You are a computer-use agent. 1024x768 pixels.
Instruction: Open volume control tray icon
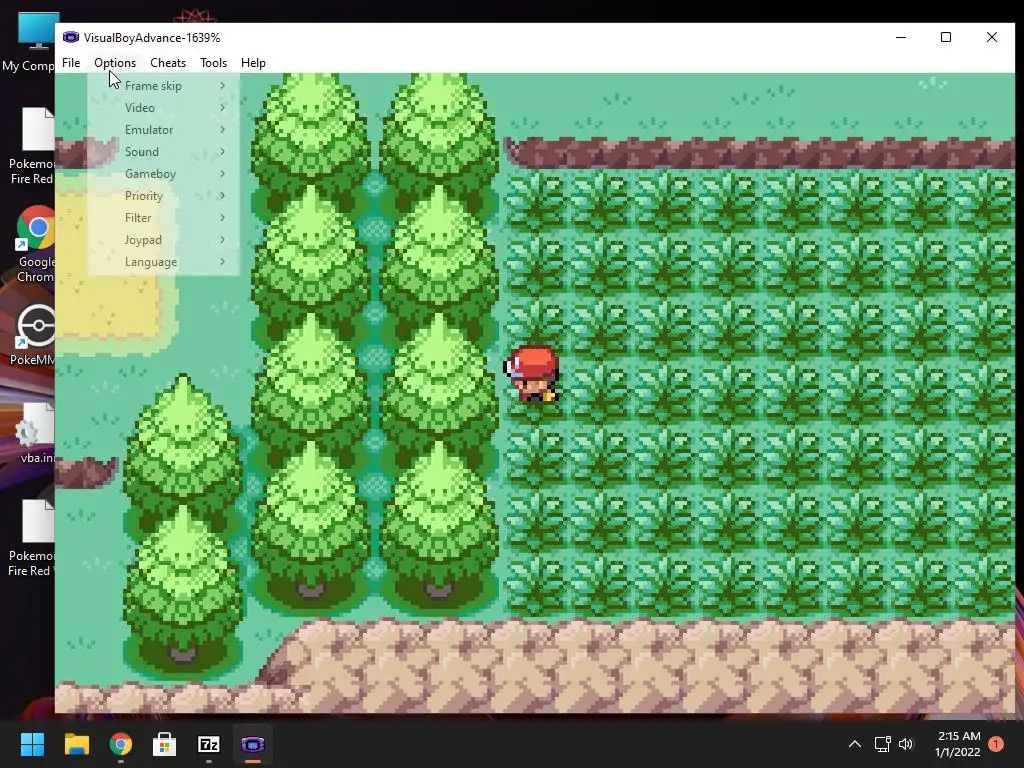[x=906, y=744]
